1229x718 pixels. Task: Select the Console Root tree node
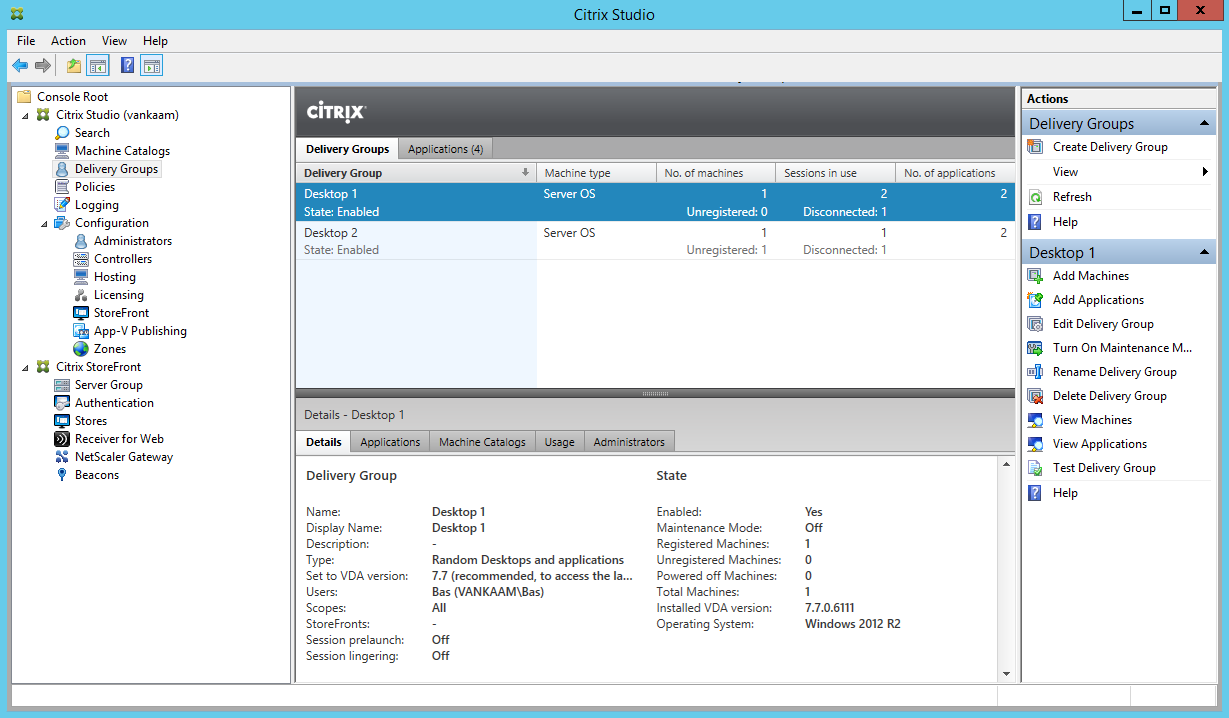[x=72, y=97]
